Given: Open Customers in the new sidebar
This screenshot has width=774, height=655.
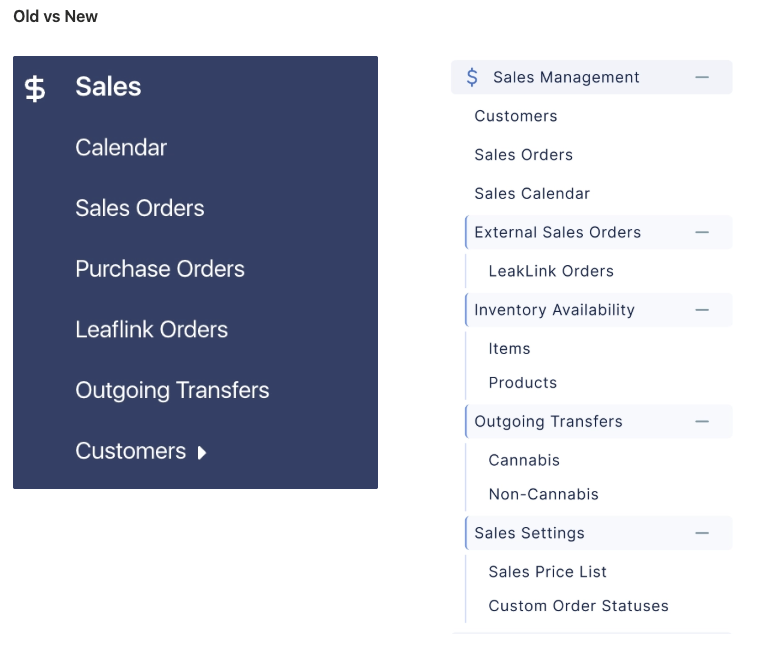Looking at the screenshot, I should (x=516, y=116).
